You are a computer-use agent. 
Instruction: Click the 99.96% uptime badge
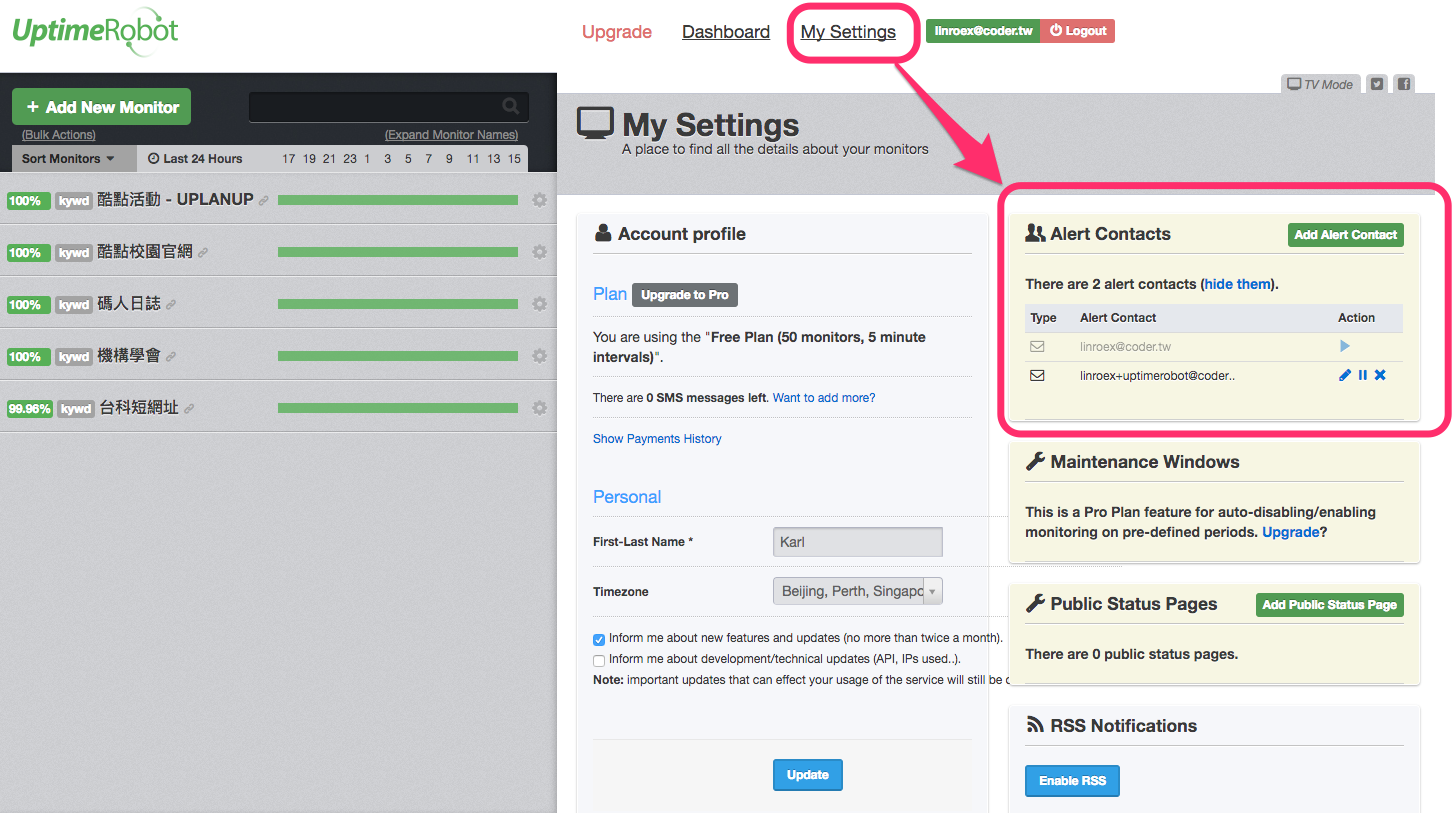[x=30, y=409]
